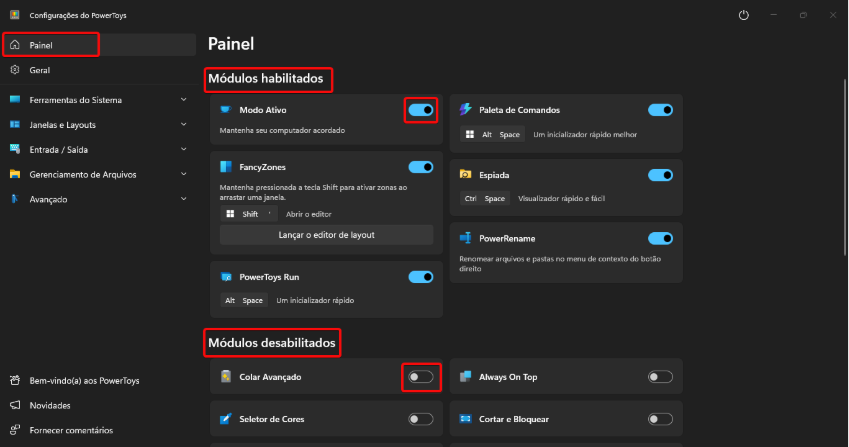Screen dimensions: 849x447
Task: Click the Paleta de Comandos lightning icon
Action: tap(465, 110)
